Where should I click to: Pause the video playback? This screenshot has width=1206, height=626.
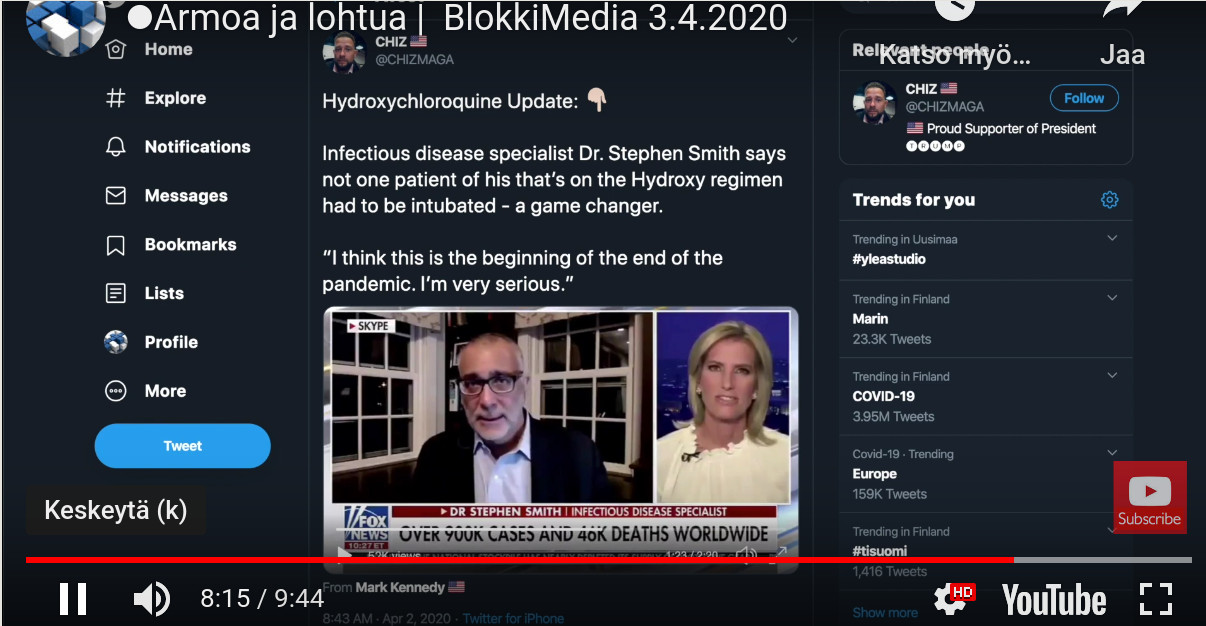point(73,598)
